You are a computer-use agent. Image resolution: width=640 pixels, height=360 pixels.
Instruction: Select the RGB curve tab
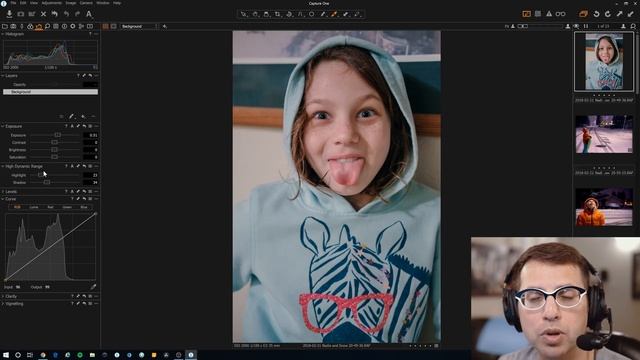[17, 207]
